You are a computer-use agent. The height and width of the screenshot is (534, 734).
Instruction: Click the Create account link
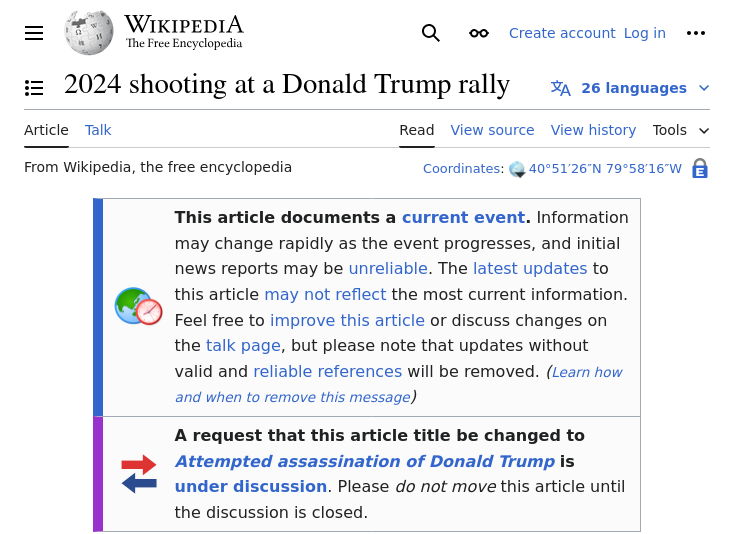tap(562, 33)
